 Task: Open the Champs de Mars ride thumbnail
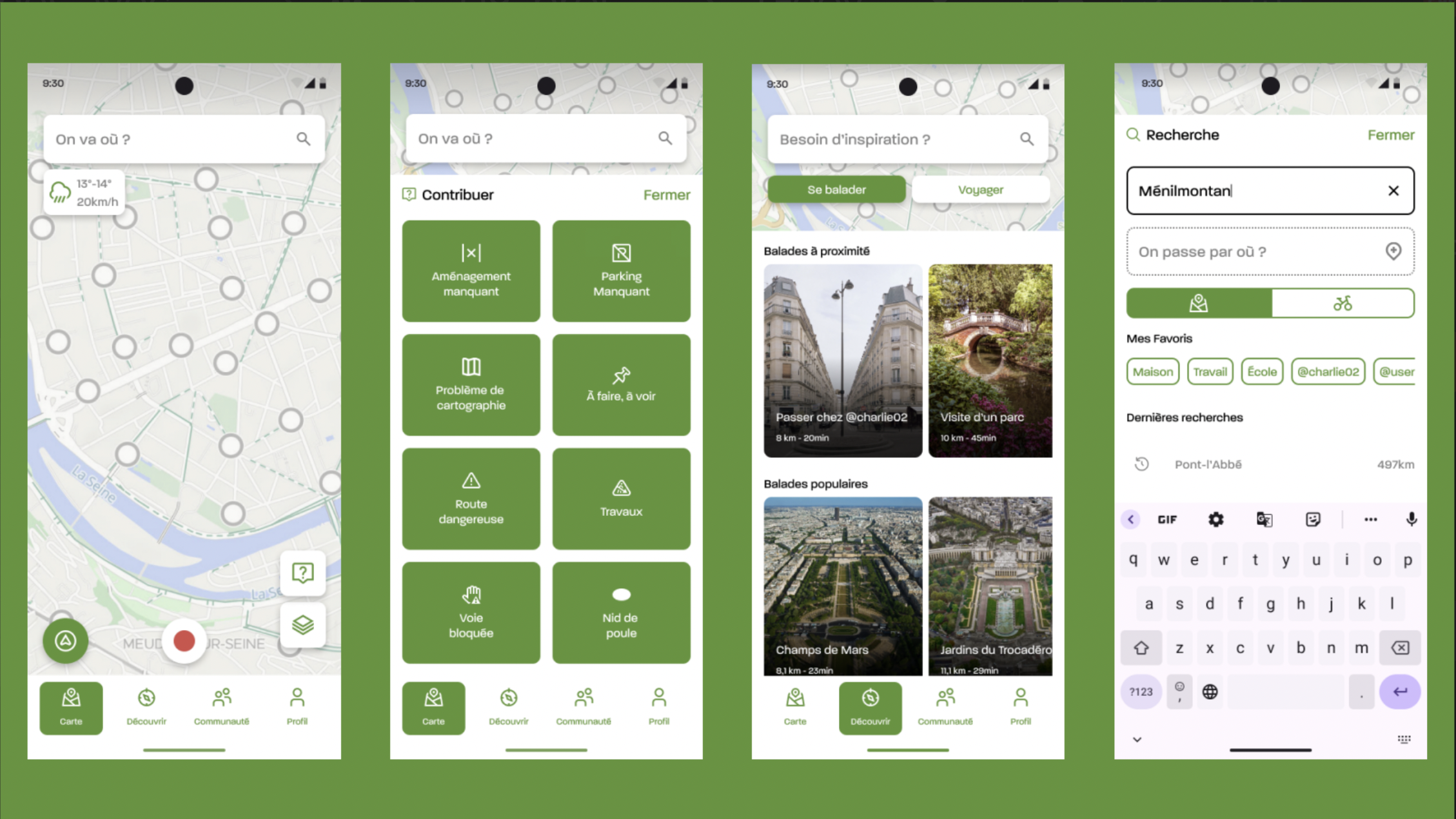(x=842, y=586)
